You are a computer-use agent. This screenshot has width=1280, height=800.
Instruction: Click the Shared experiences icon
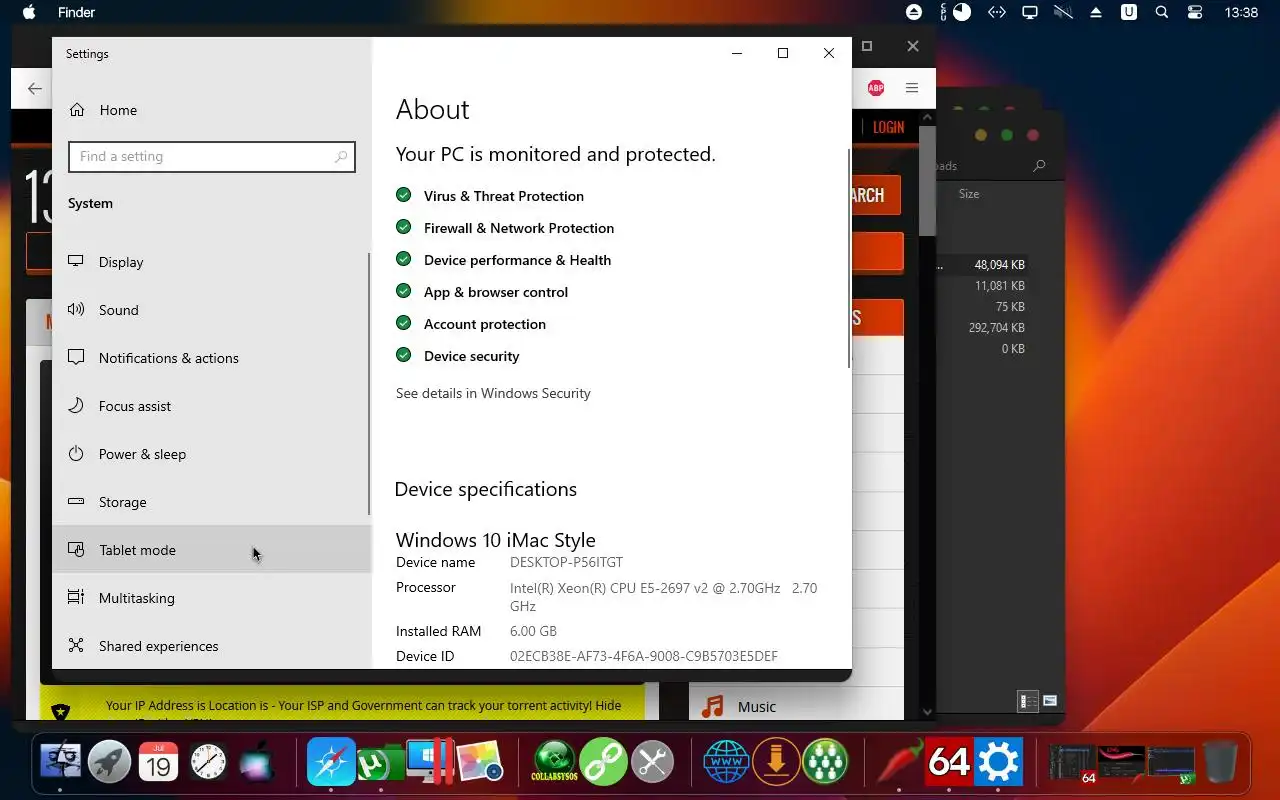76,645
